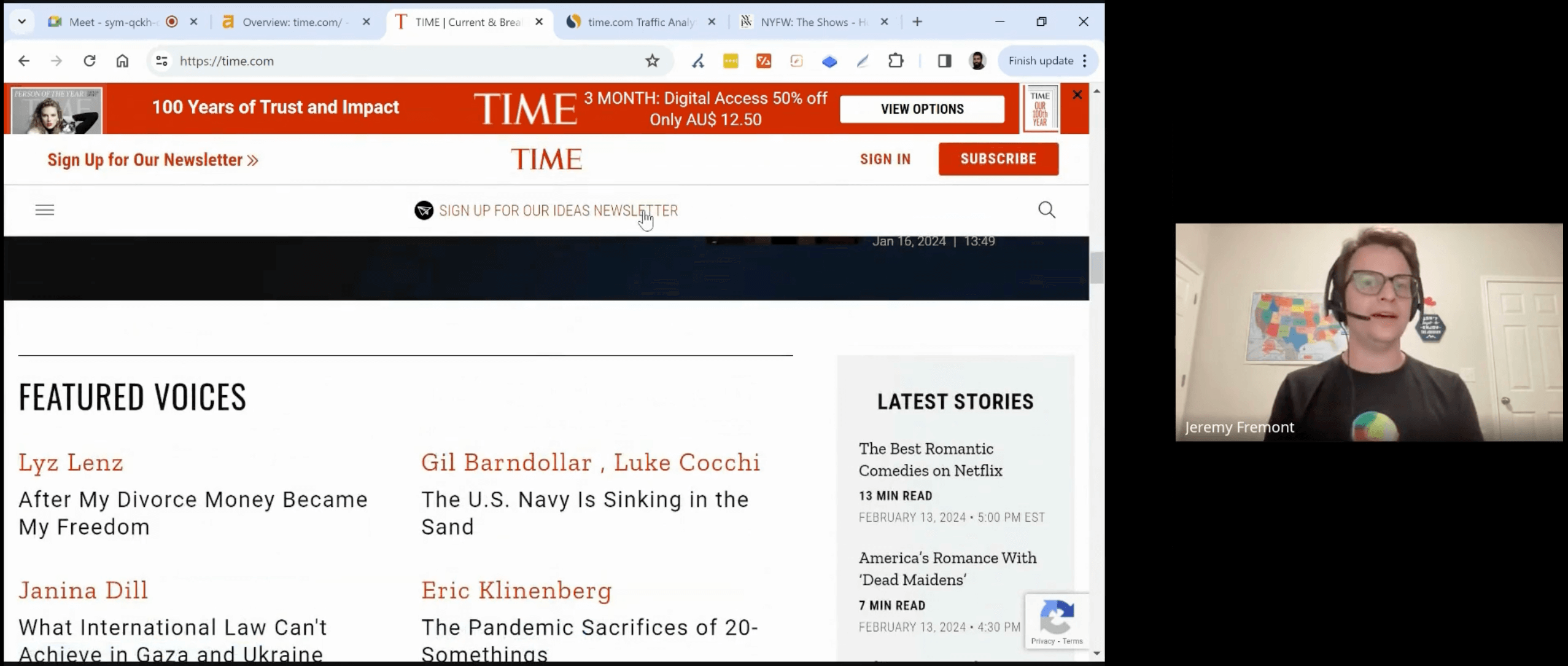Click VIEW OPTIONS in the banner
Screen dimensions: 1568x666
922,109
